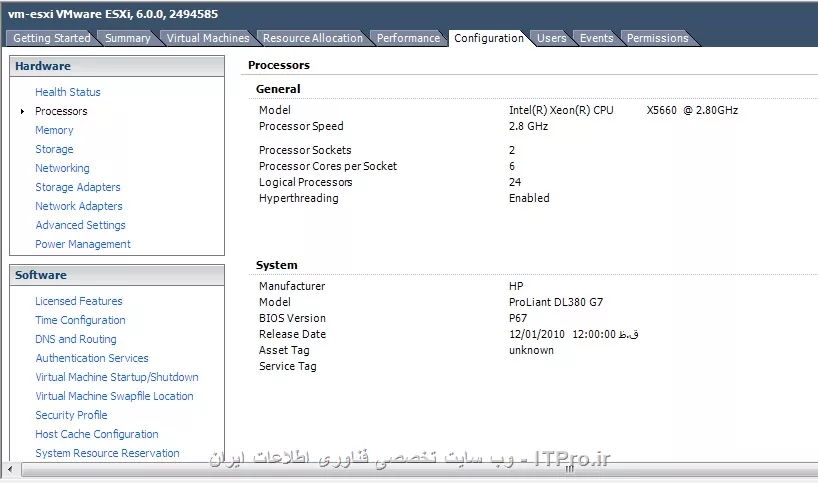This screenshot has height=483, width=818.
Task: Open Network Adapters settings
Action: tap(79, 206)
